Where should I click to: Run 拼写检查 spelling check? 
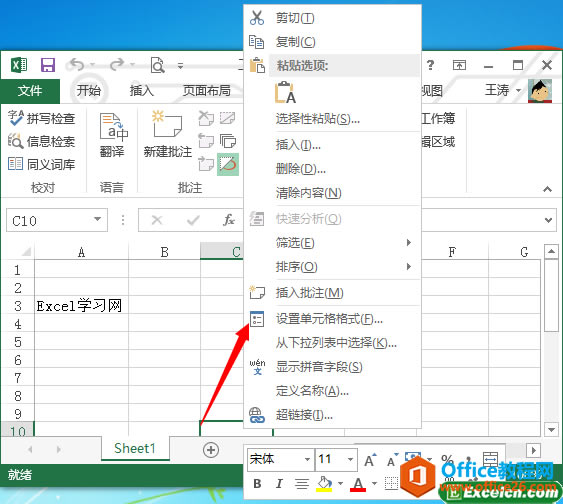click(x=42, y=118)
